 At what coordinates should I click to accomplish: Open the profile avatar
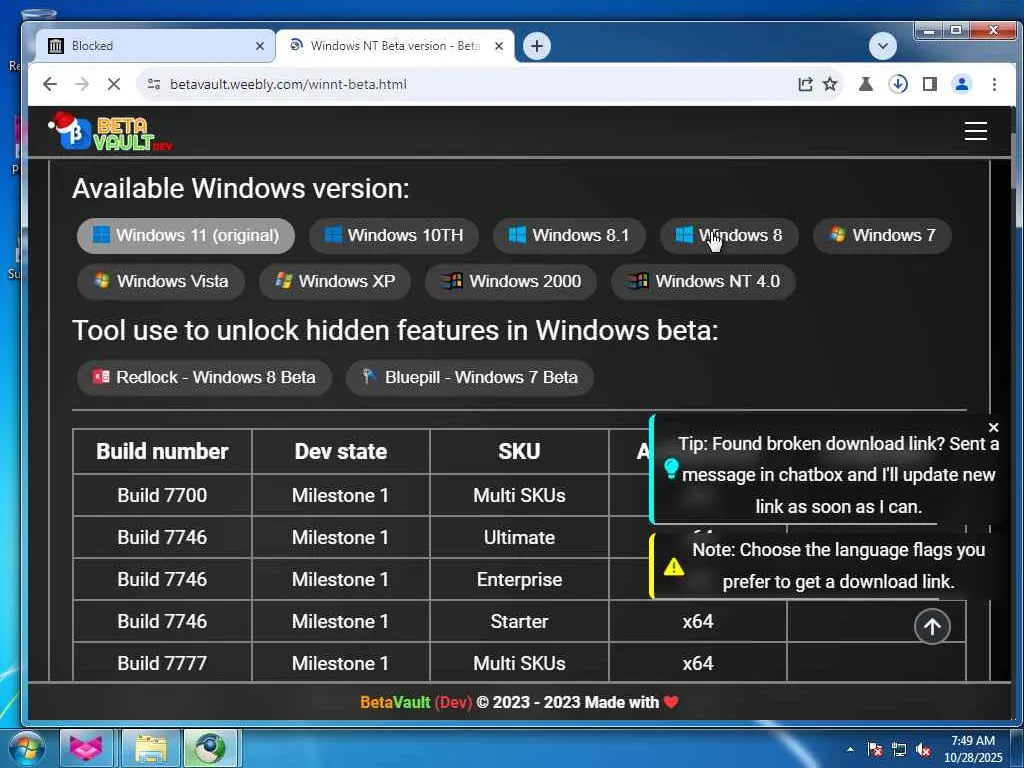click(962, 84)
